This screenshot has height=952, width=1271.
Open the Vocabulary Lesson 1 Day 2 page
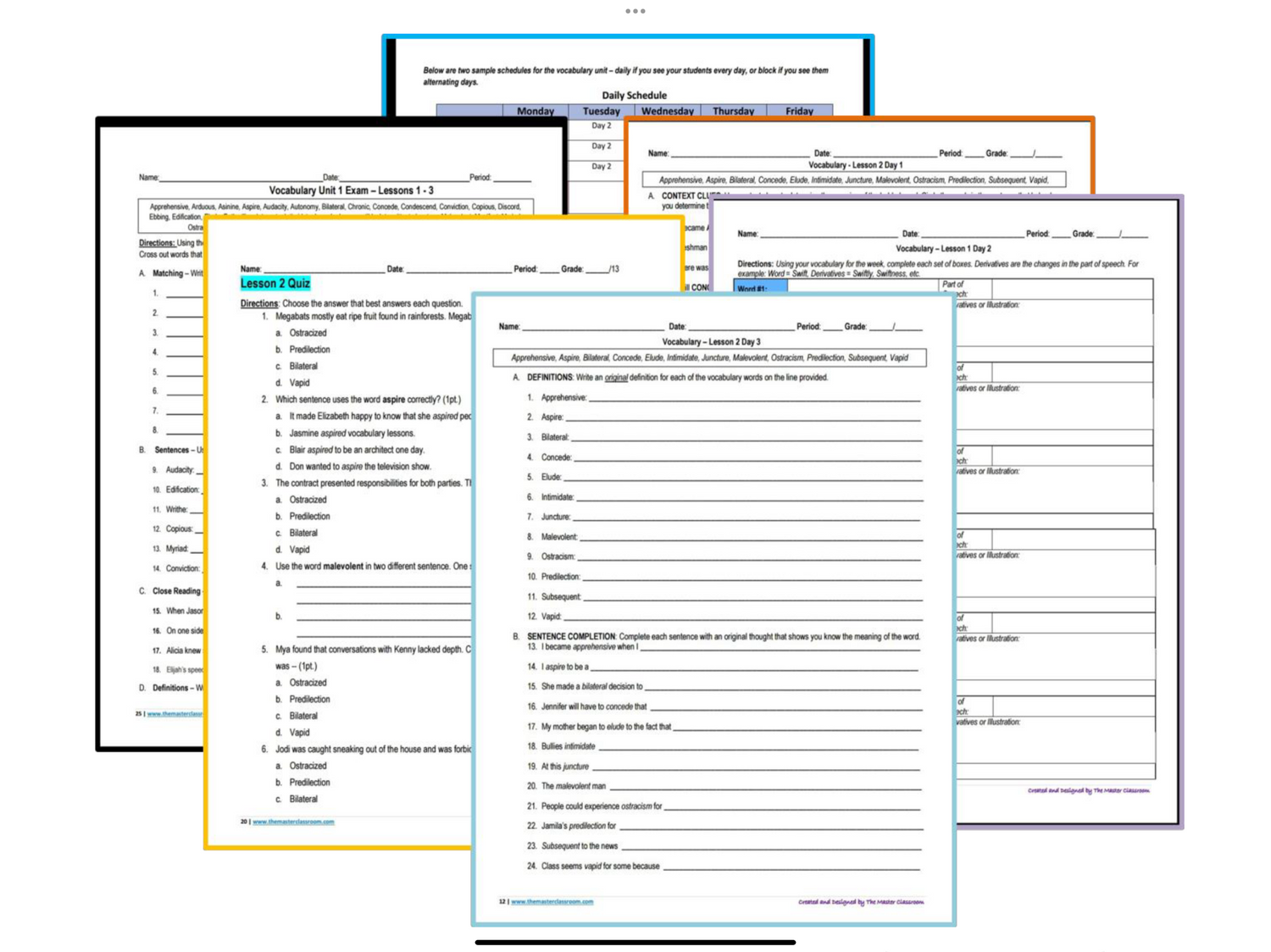[x=942, y=249]
